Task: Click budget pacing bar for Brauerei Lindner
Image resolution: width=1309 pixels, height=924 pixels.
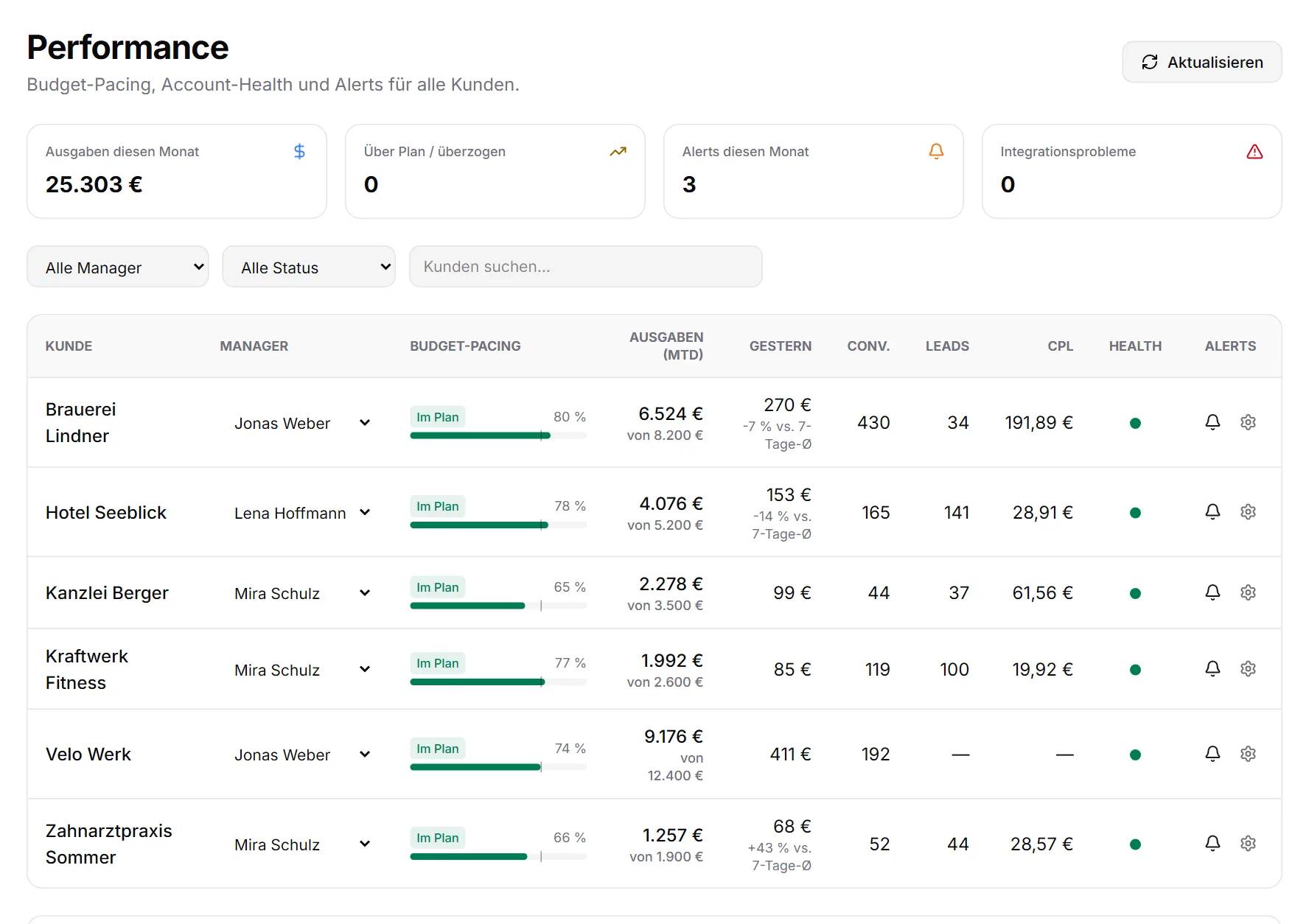Action: click(x=498, y=435)
